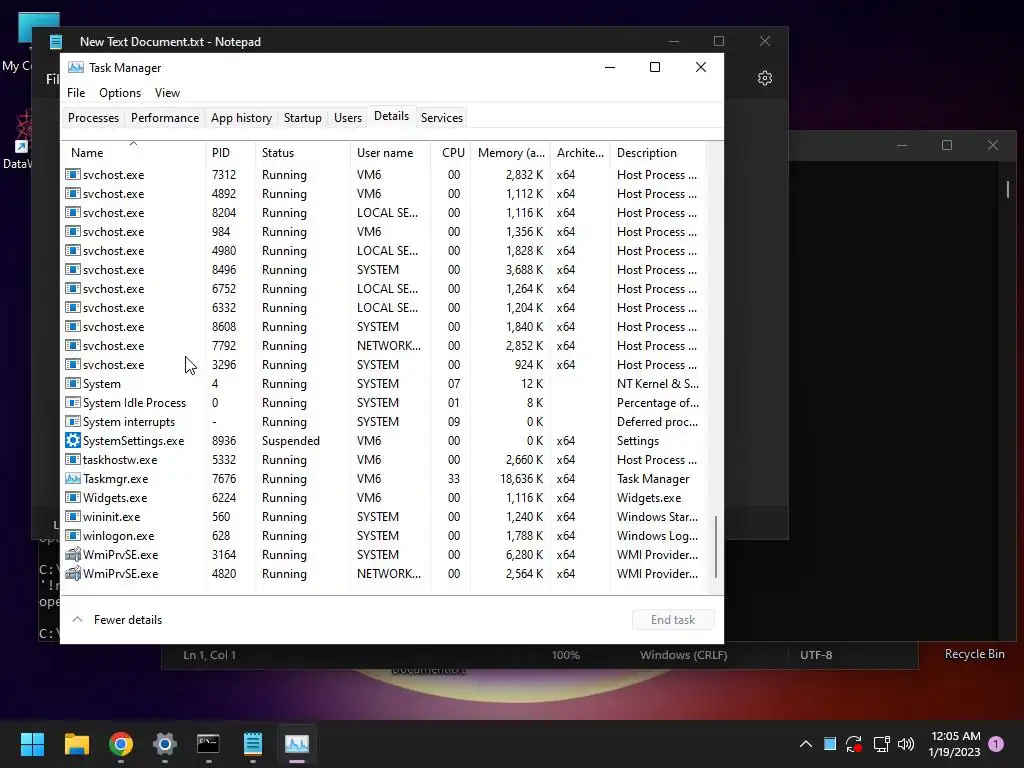
Task: Click the 18,636 K memory value
Action: [x=522, y=479]
